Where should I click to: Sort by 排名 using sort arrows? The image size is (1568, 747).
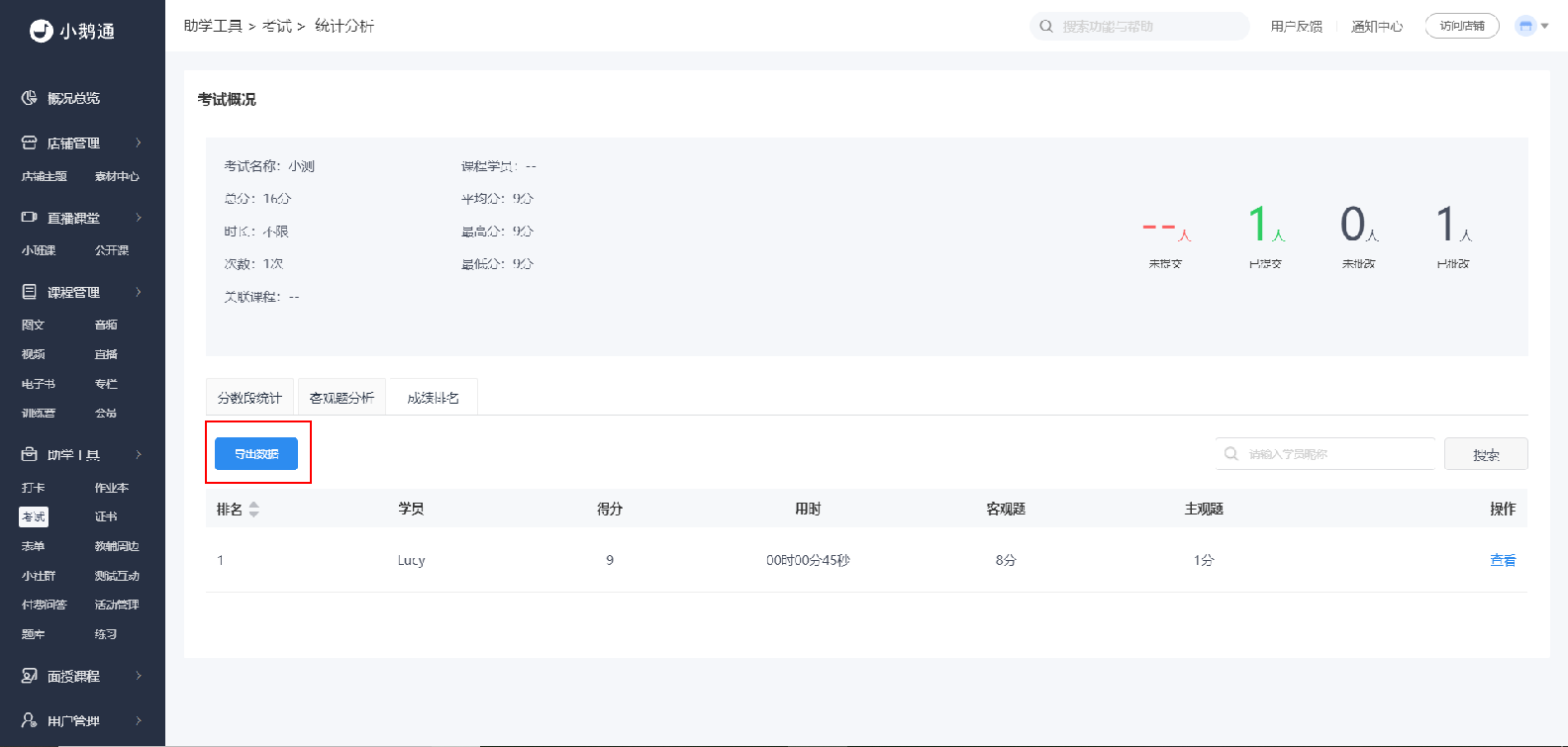254,509
